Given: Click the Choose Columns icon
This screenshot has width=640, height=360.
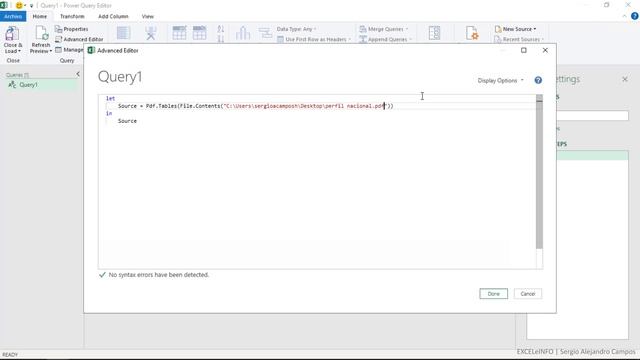Looking at the screenshot, I should [123, 33].
